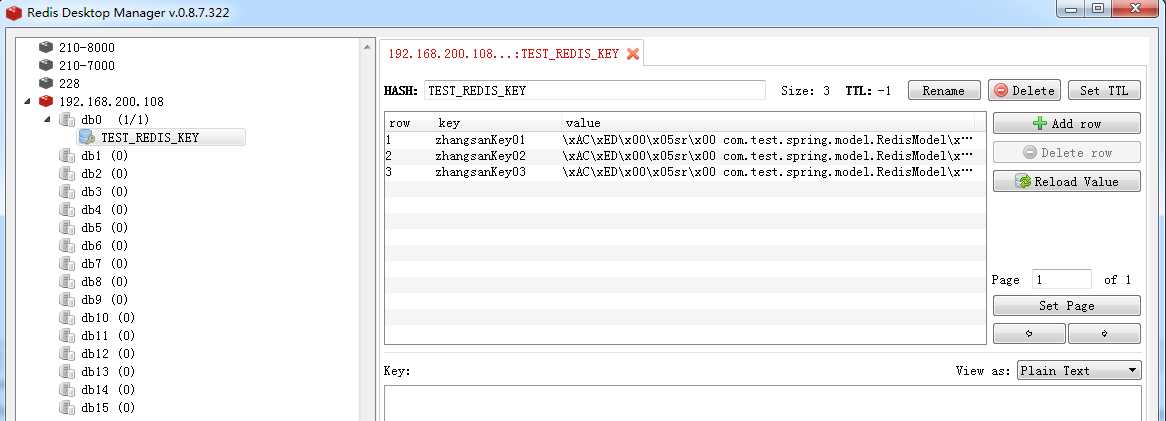Add a new row
This screenshot has height=421, width=1166.
(x=1066, y=123)
